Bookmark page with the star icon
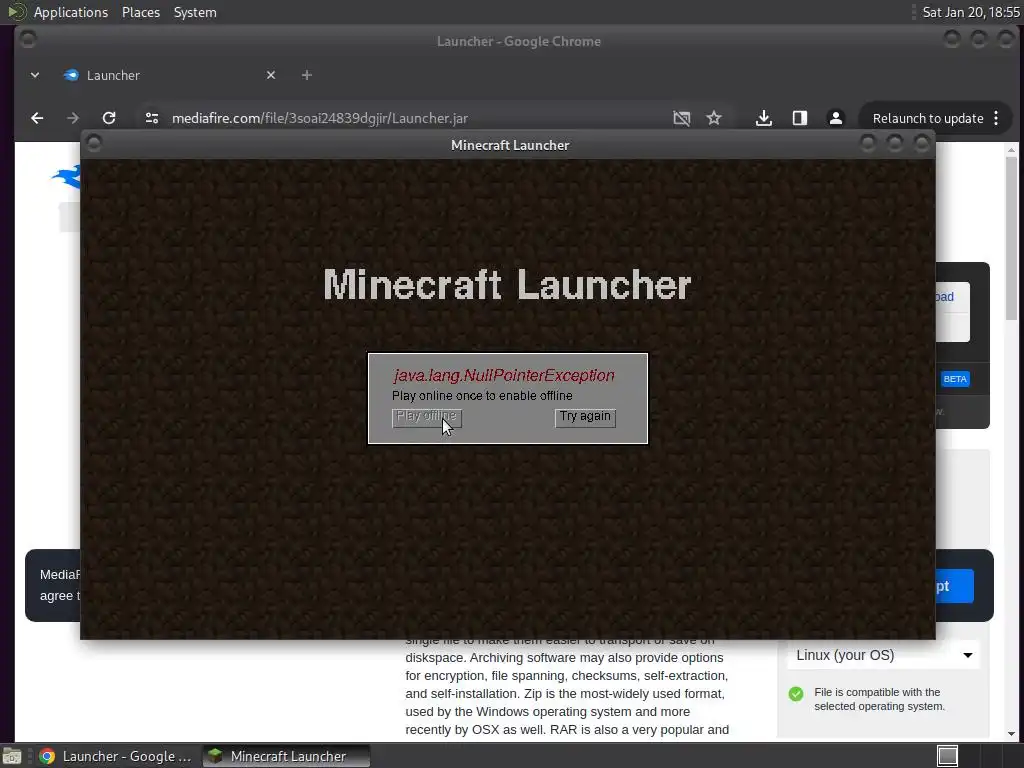Viewport: 1024px width, 768px height. pyautogui.click(x=714, y=118)
